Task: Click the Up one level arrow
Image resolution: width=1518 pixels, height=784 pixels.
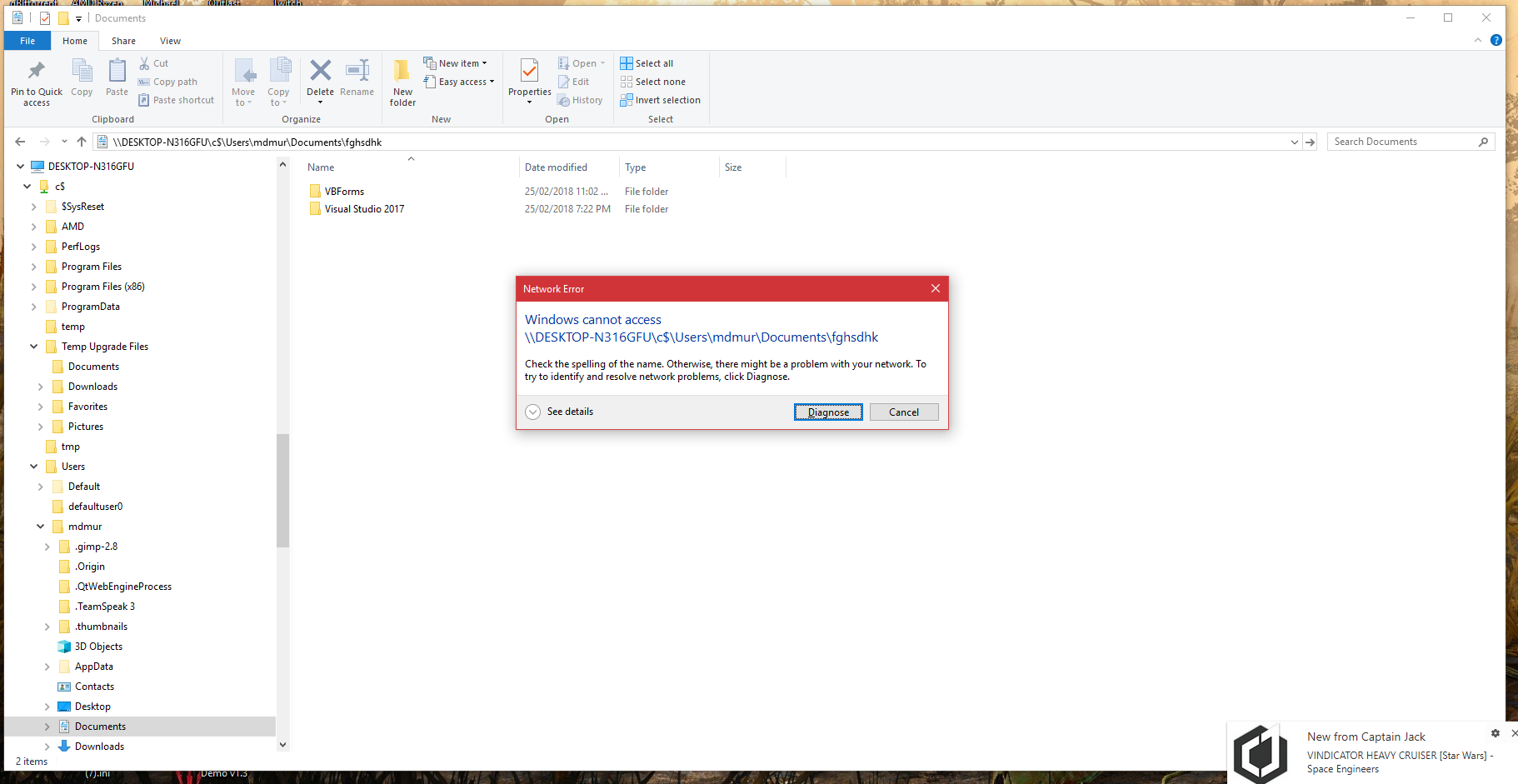Action: pos(81,142)
